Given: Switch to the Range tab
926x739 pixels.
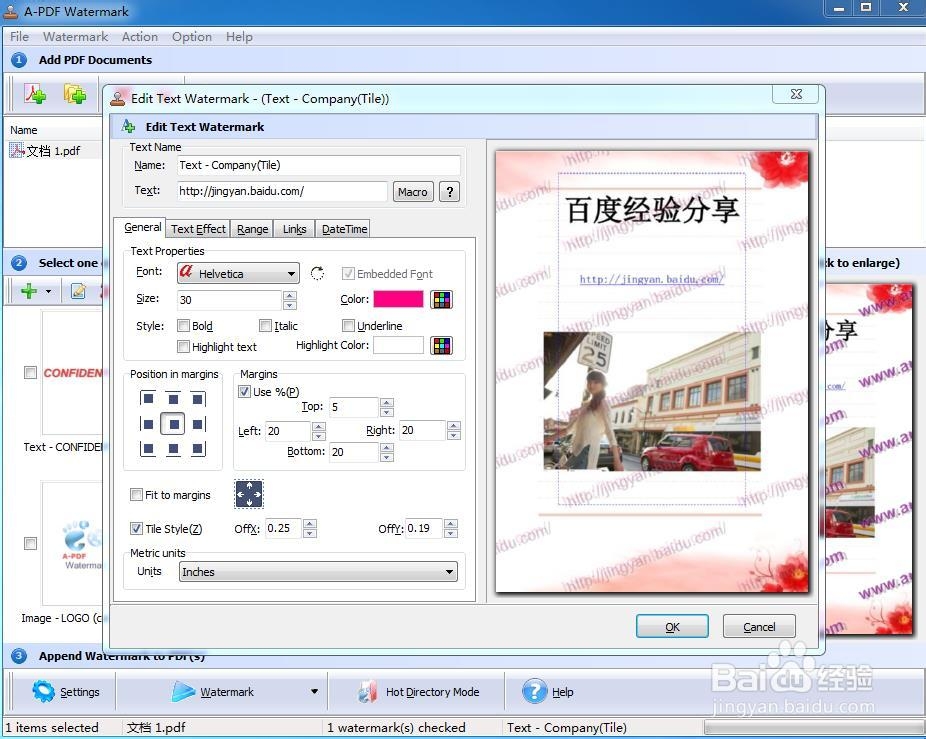Looking at the screenshot, I should coord(253,229).
